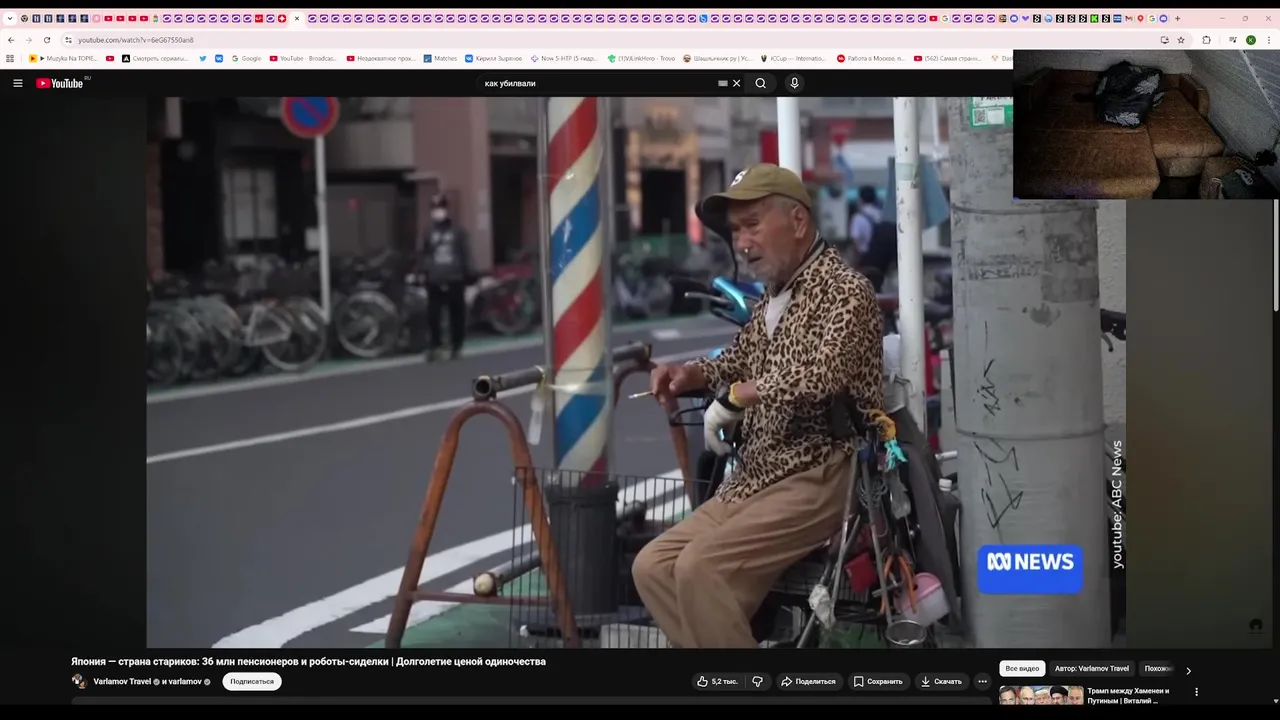Switch to the Google Maps tab
The width and height of the screenshot is (1280, 720).
click(1140, 18)
